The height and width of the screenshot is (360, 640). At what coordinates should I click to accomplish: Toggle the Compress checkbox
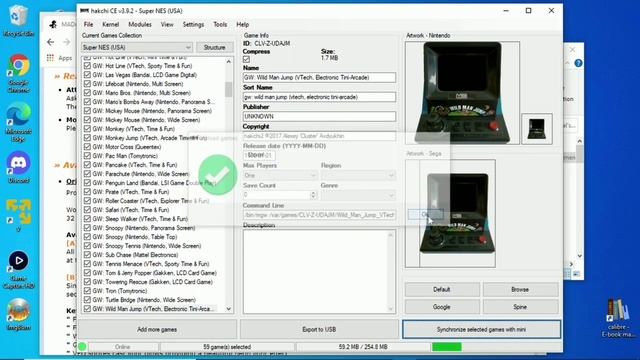(247, 60)
